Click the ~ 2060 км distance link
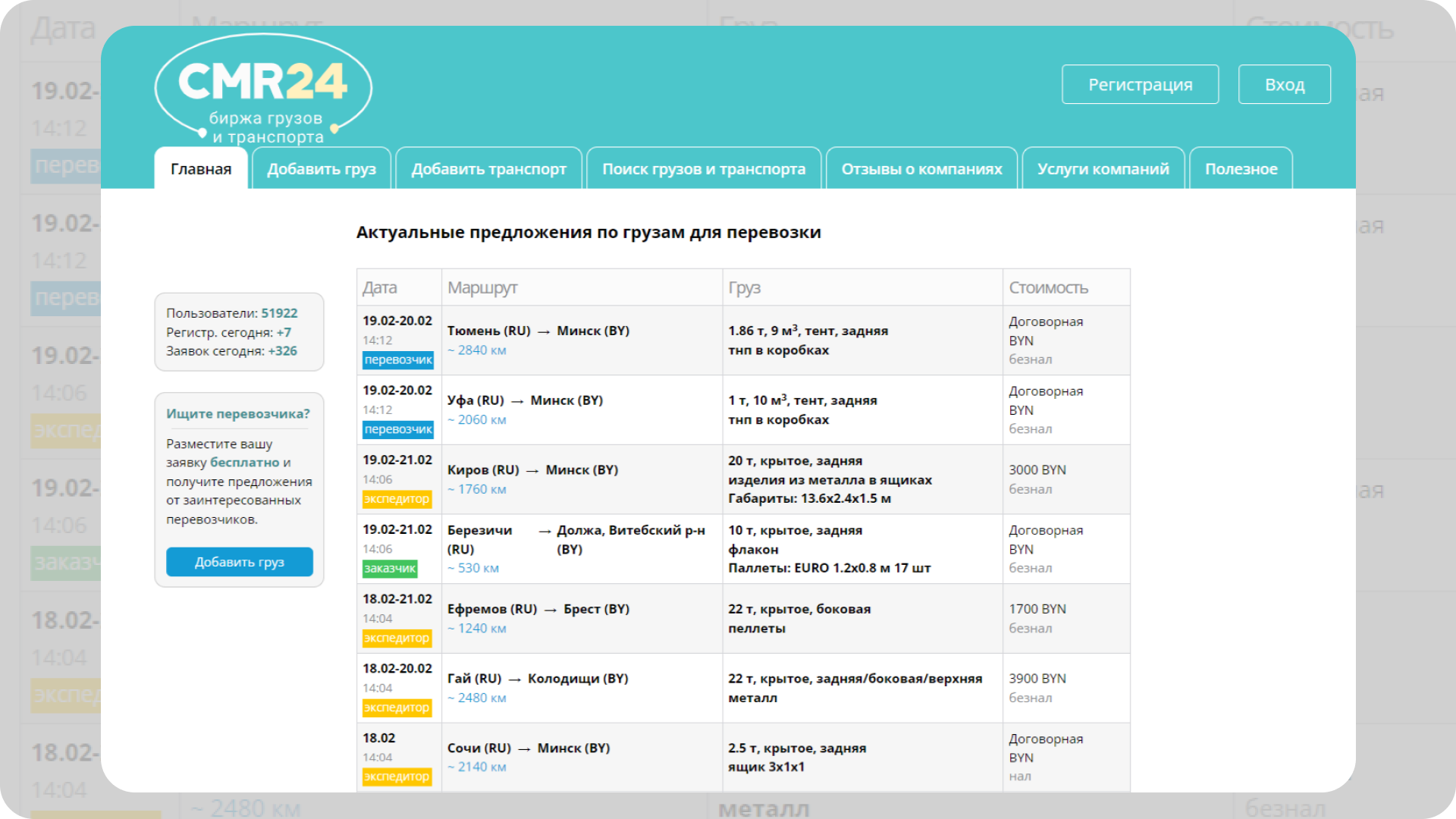Screen dimensions: 1456x819 coord(476,419)
